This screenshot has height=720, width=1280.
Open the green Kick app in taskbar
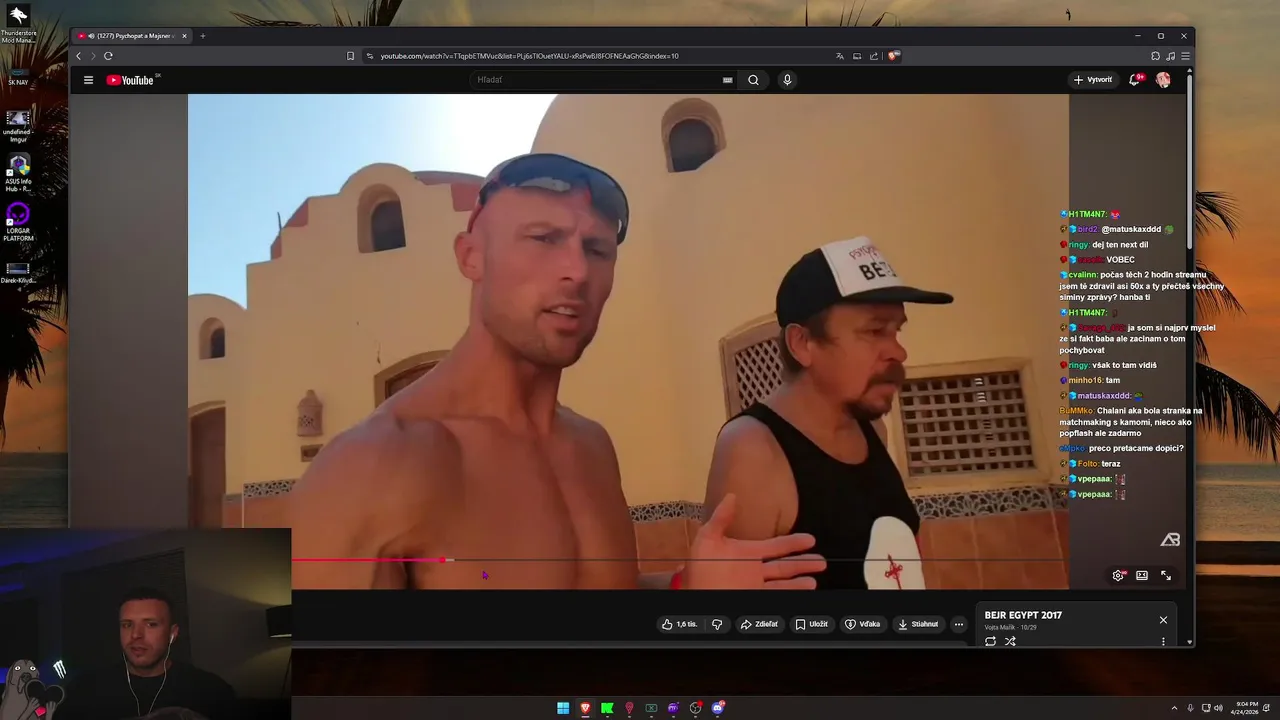pos(607,708)
